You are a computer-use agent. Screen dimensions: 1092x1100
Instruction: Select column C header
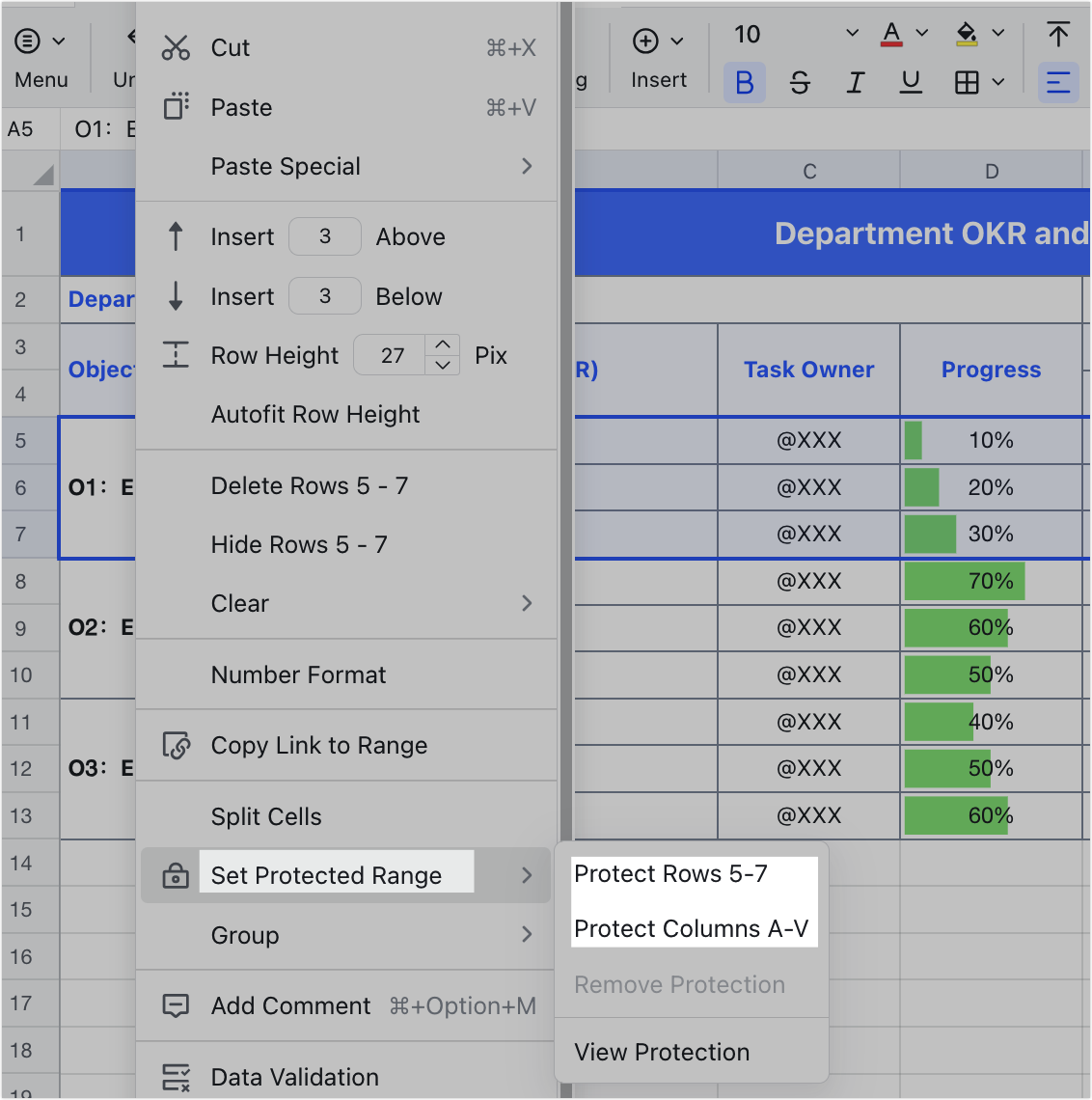point(808,171)
